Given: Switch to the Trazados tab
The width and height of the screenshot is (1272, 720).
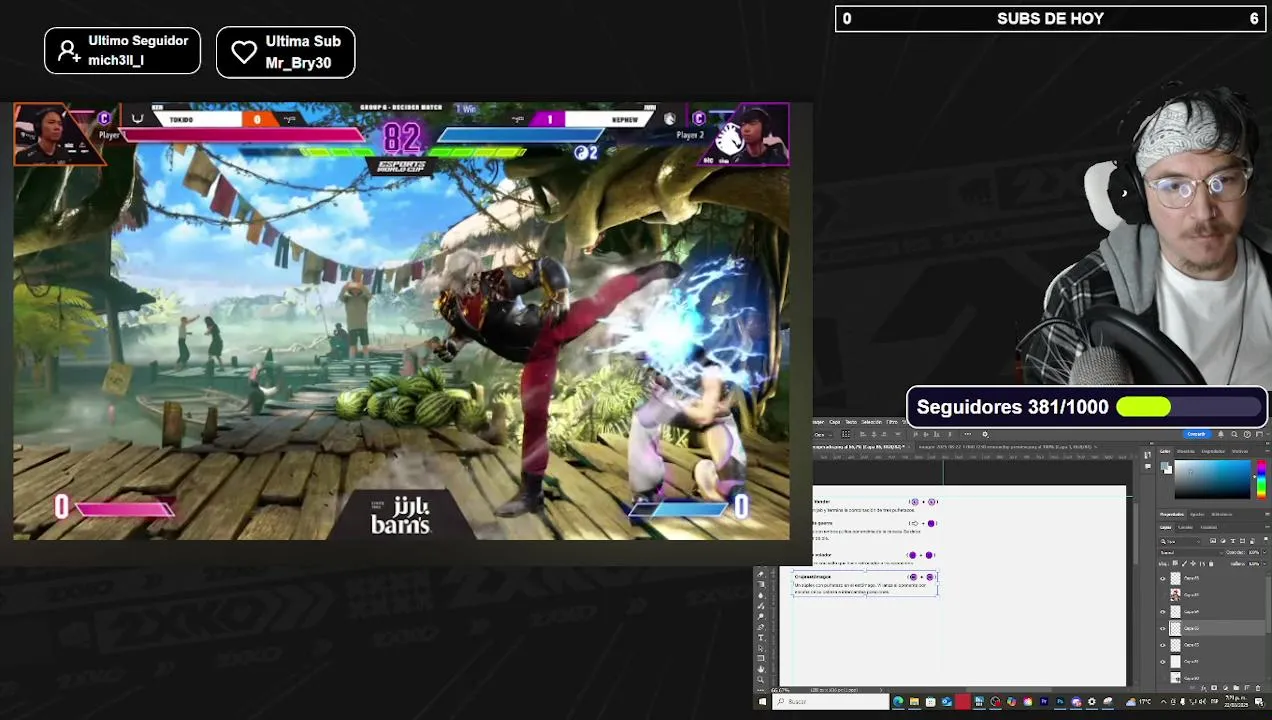Looking at the screenshot, I should (1209, 527).
